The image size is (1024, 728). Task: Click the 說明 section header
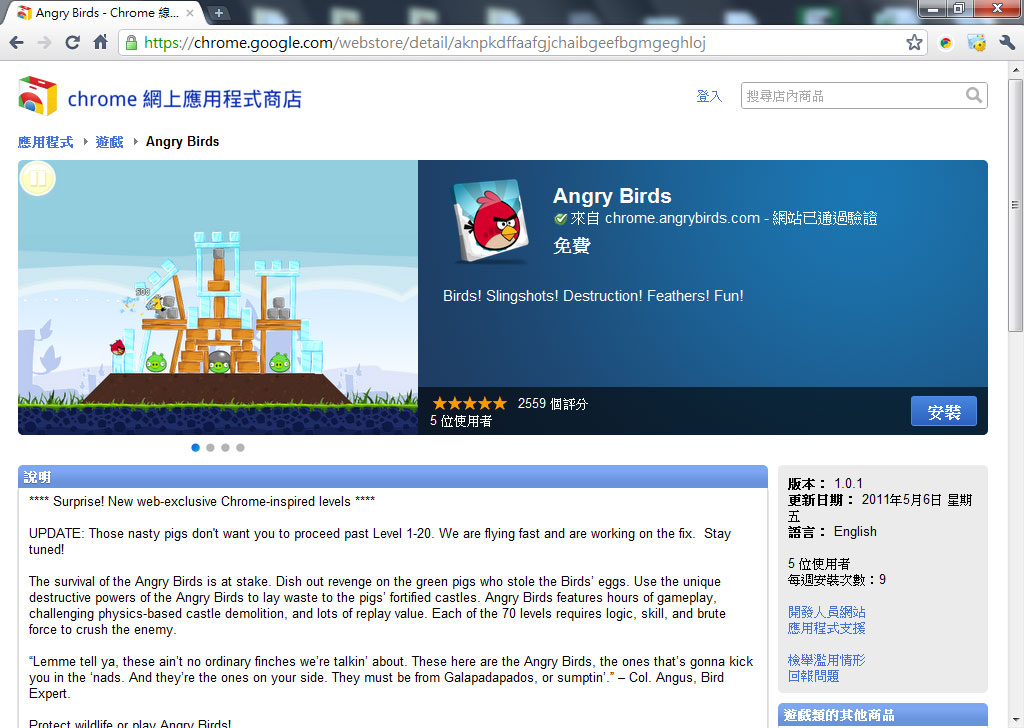click(x=392, y=477)
